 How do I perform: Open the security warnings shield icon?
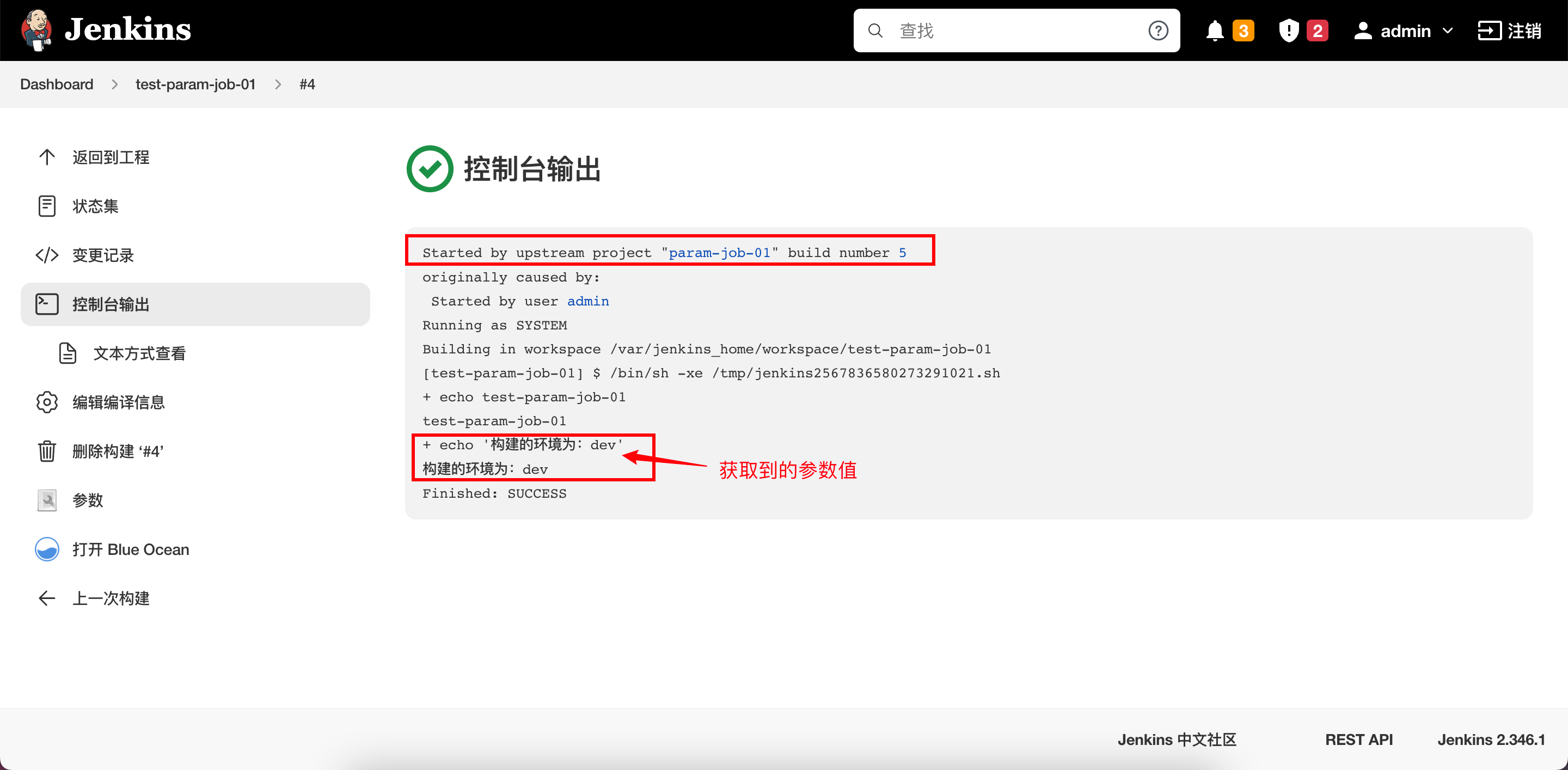click(1289, 30)
